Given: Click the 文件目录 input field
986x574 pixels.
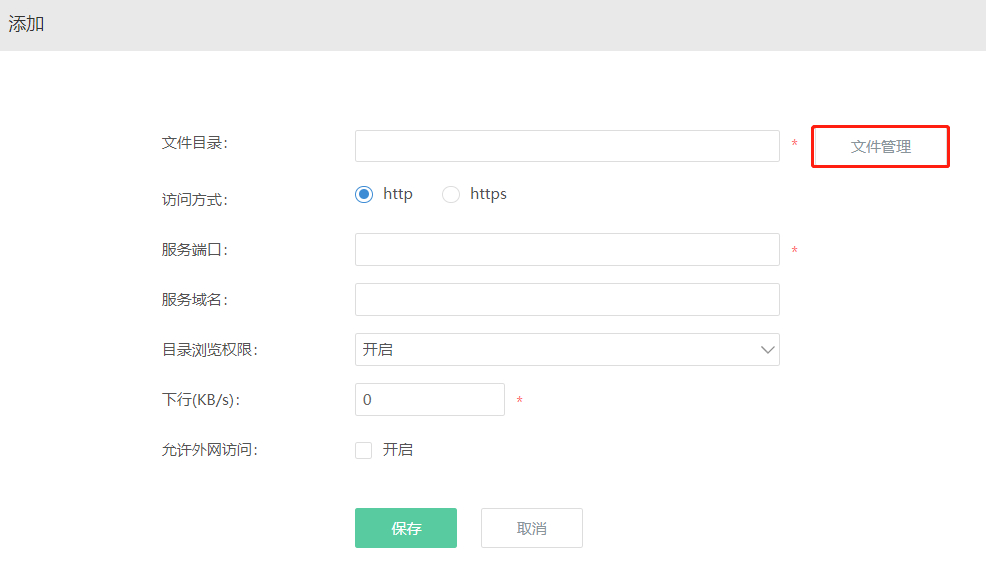Looking at the screenshot, I should (567, 146).
